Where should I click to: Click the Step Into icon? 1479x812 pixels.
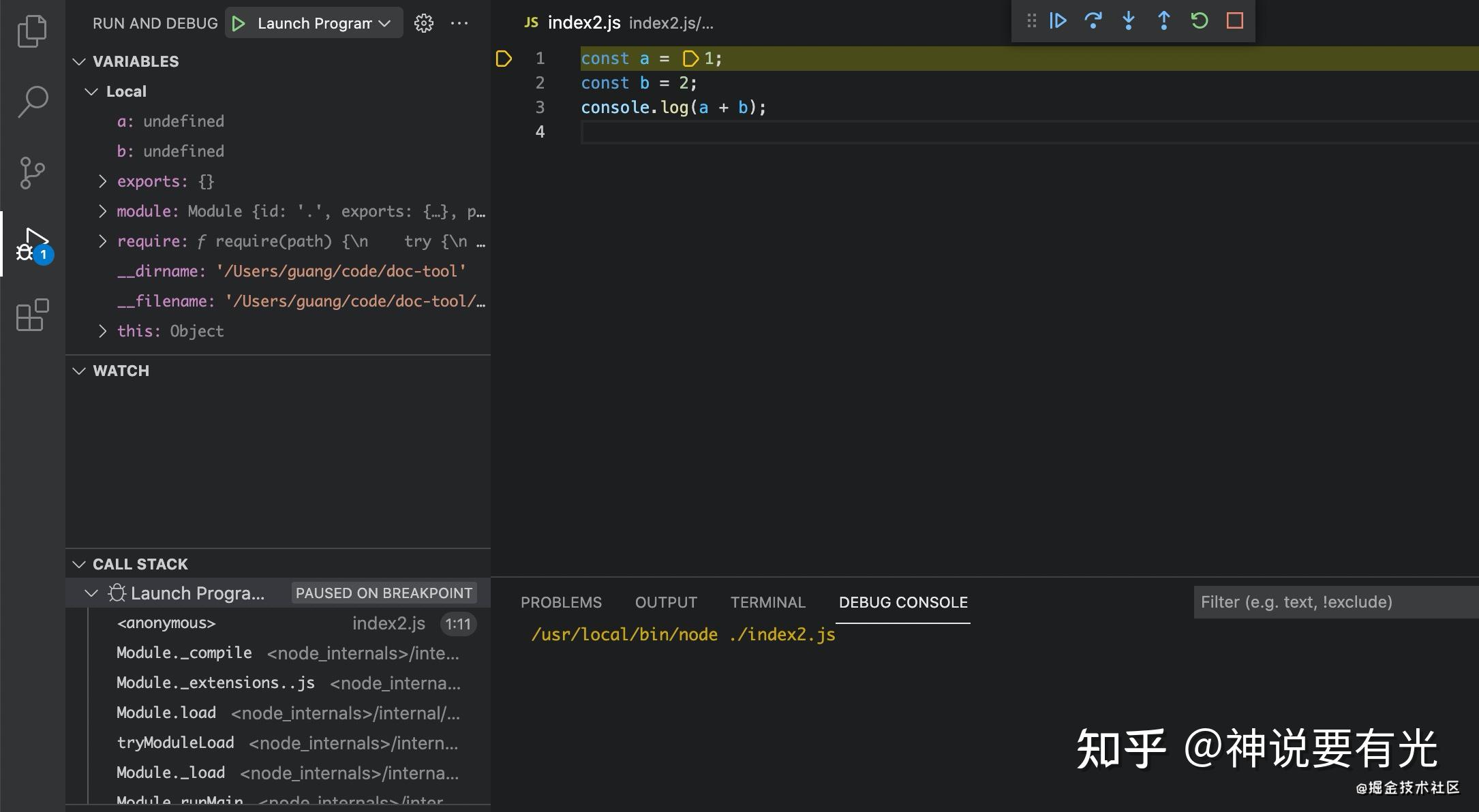[1129, 20]
